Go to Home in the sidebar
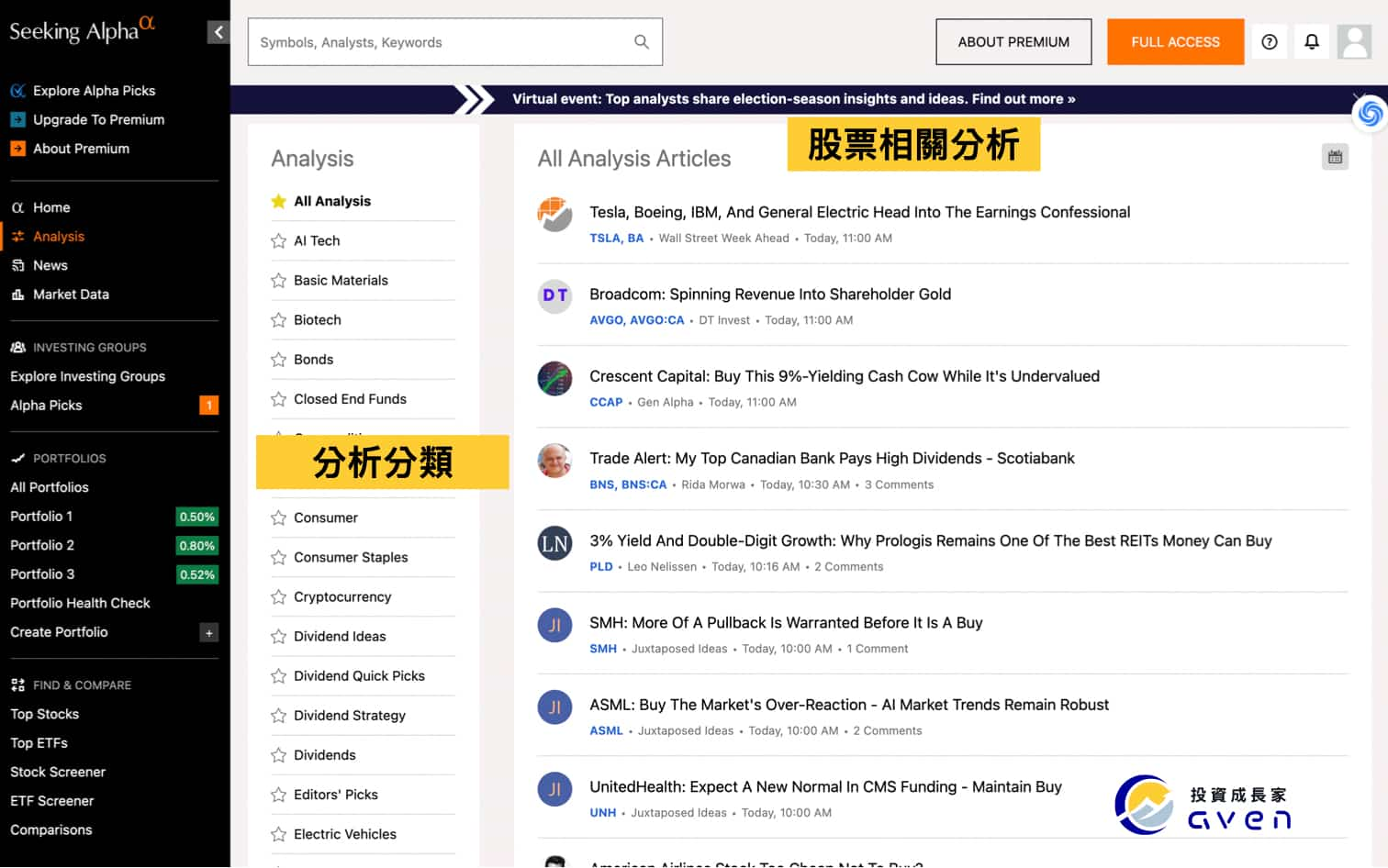Viewport: 1388px width, 868px height. pyautogui.click(x=50, y=207)
